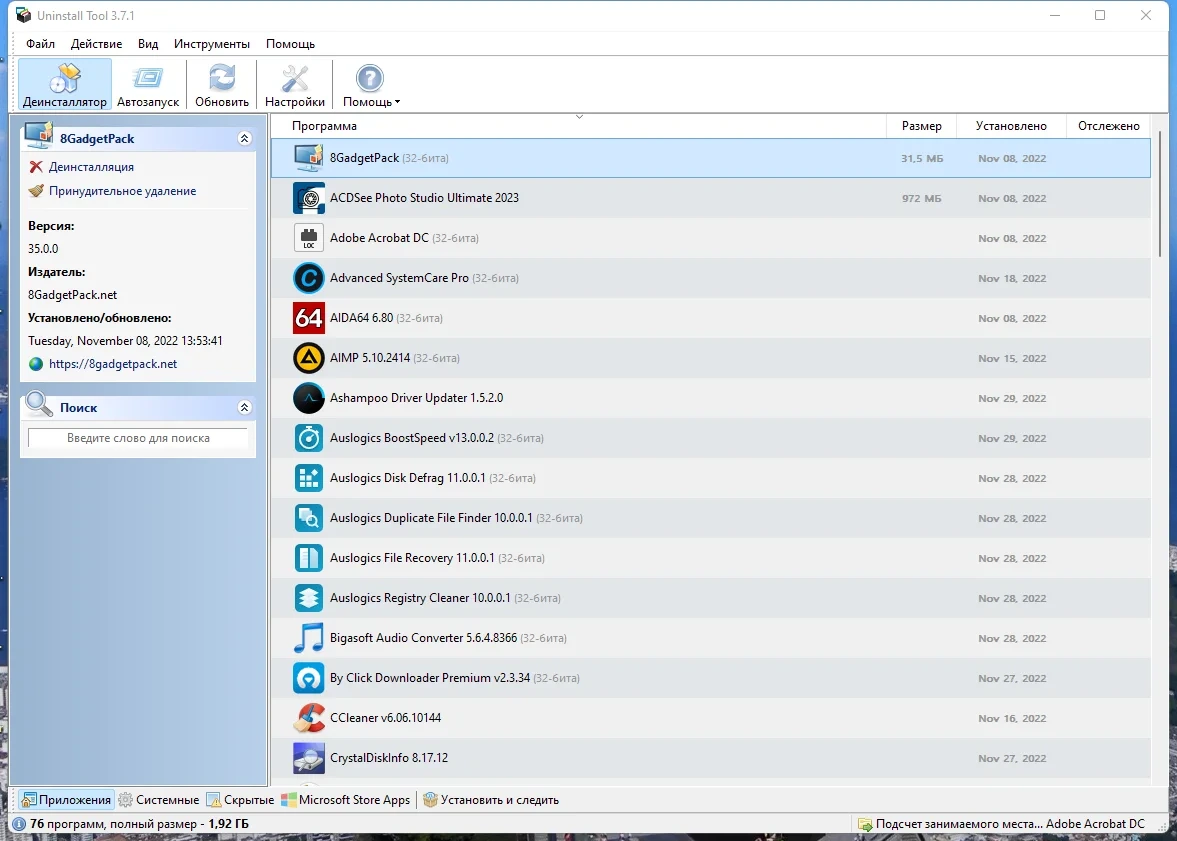Switch to the Приложения tab

[x=66, y=800]
